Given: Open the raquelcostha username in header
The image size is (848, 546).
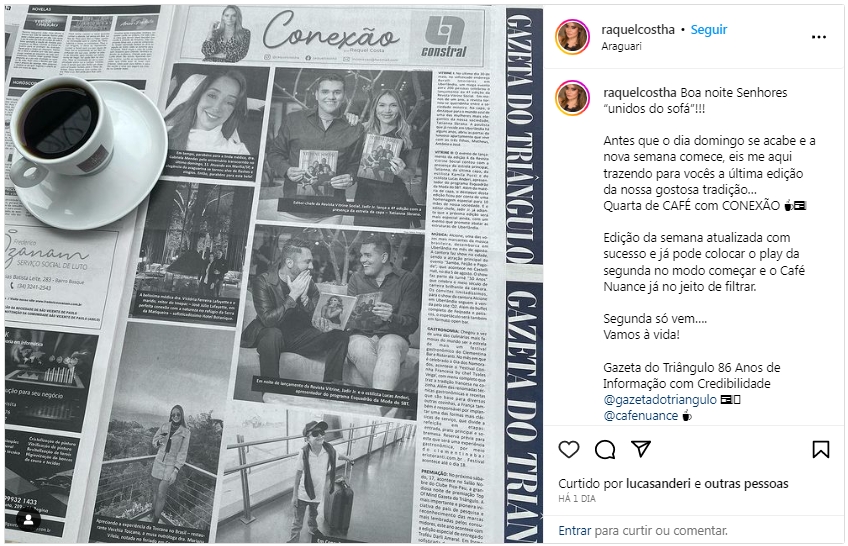Looking at the screenshot, I should tap(638, 30).
